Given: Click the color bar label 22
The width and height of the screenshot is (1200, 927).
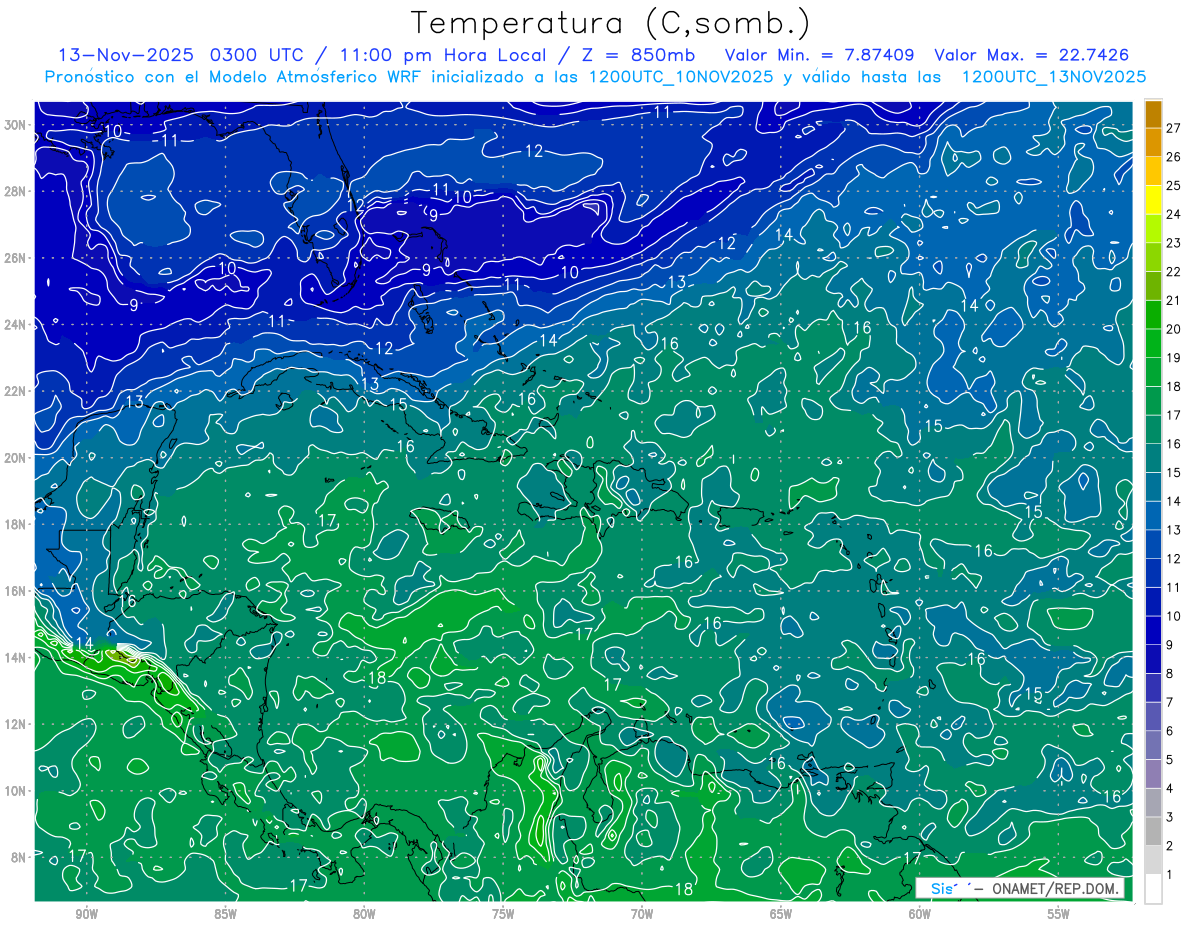Looking at the screenshot, I should [x=1174, y=271].
